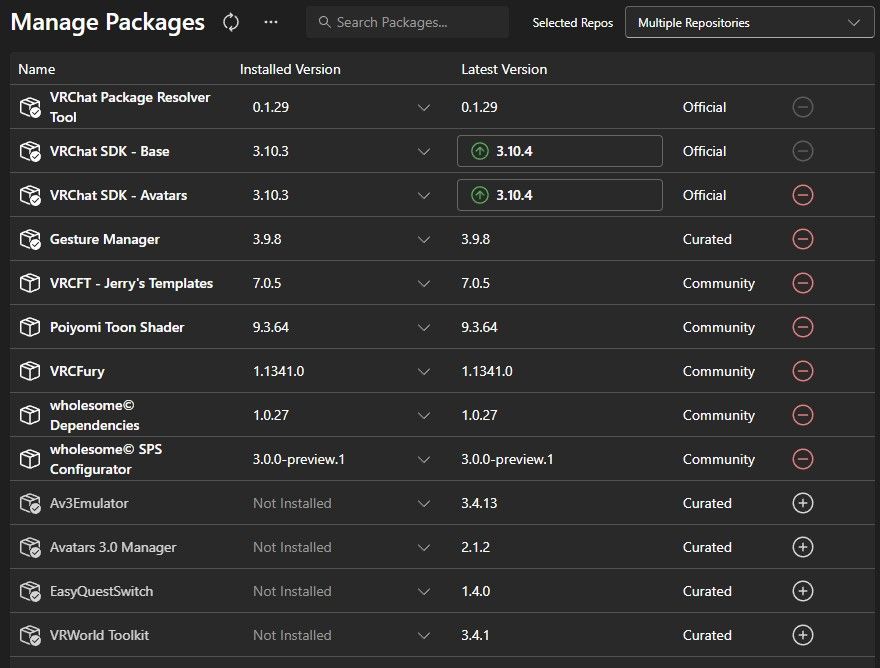Click the wholesome Dependencies package icon
880x668 pixels.
(x=30, y=415)
